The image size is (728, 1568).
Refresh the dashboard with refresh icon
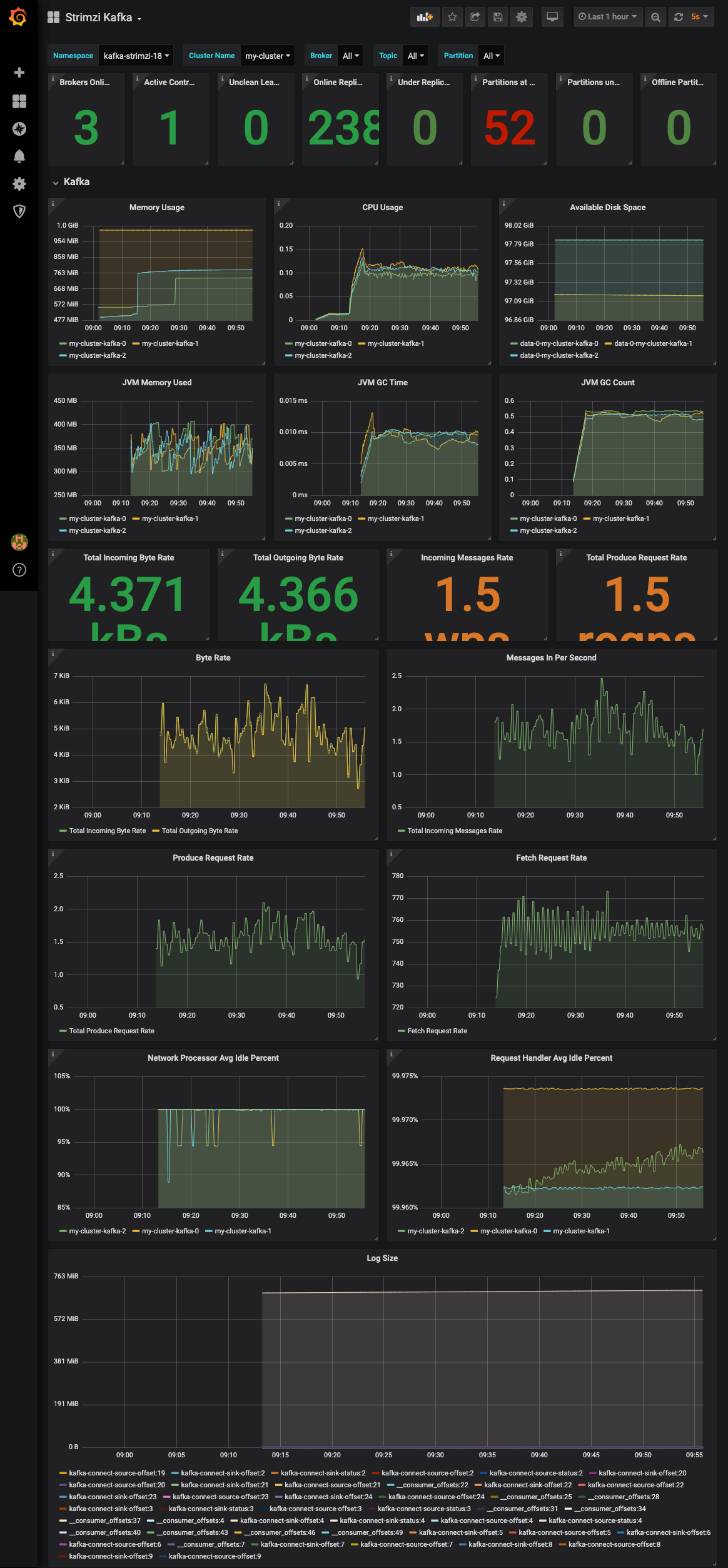[679, 17]
